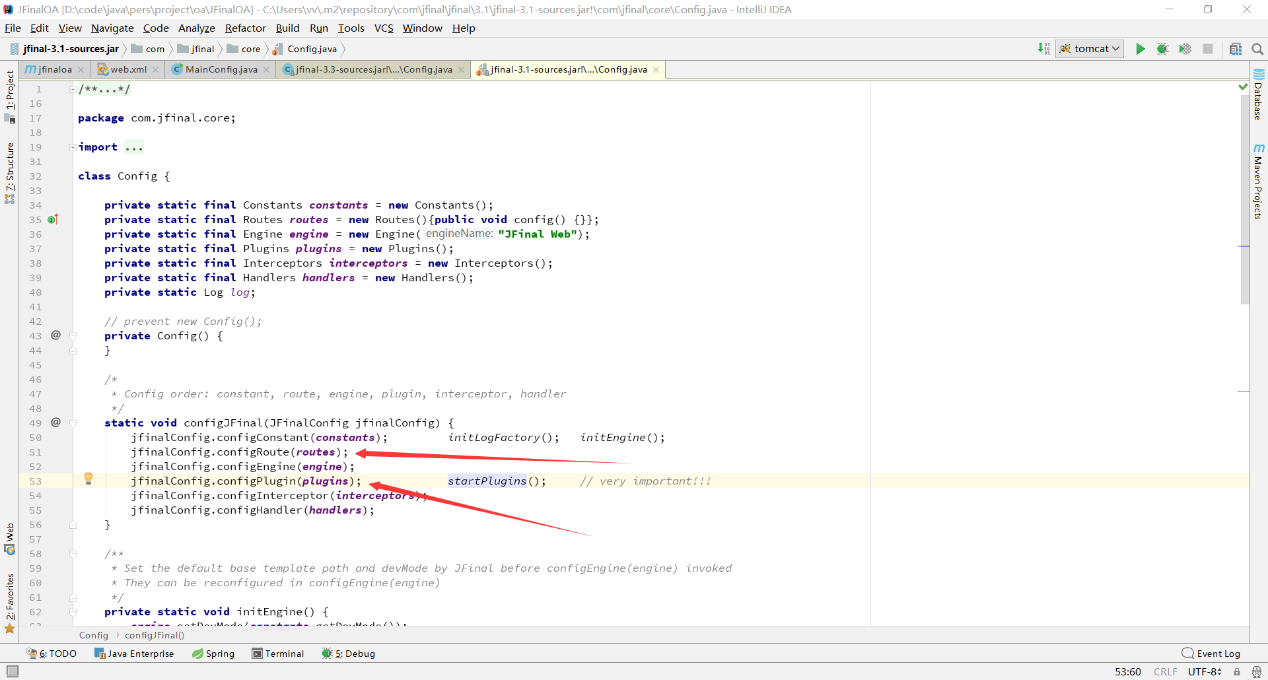Run the tomcat configuration with the green arrow

pyautogui.click(x=1140, y=49)
